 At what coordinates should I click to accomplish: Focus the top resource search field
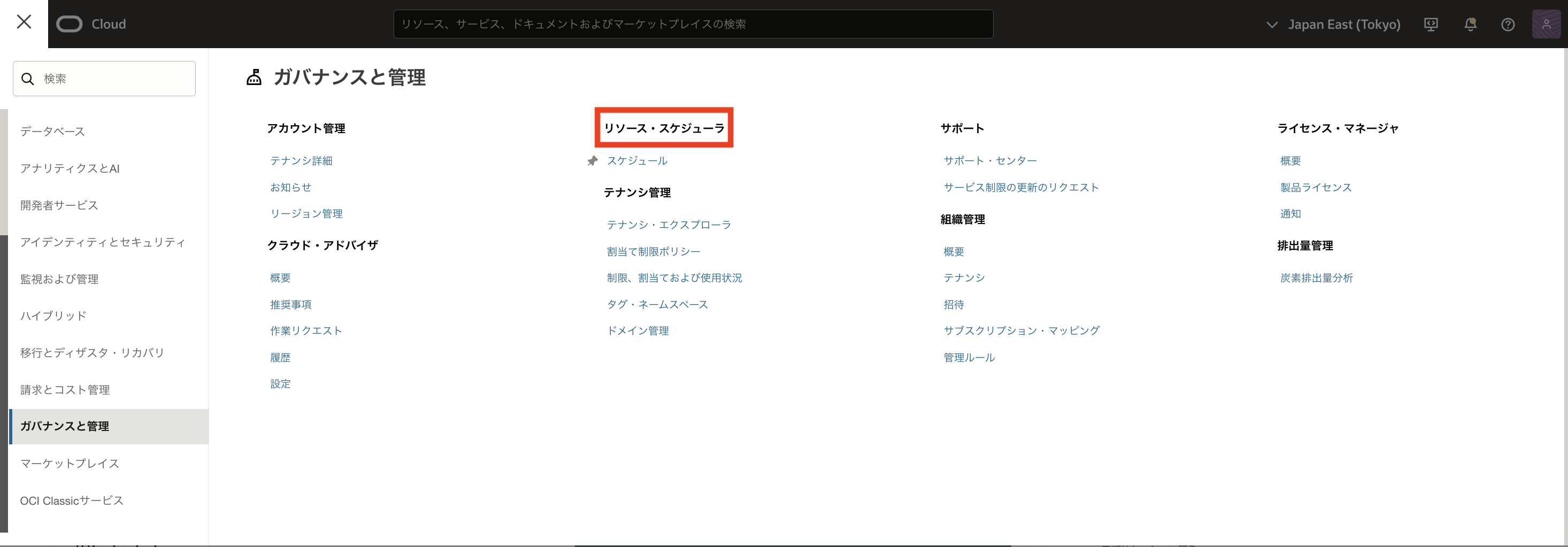click(693, 25)
